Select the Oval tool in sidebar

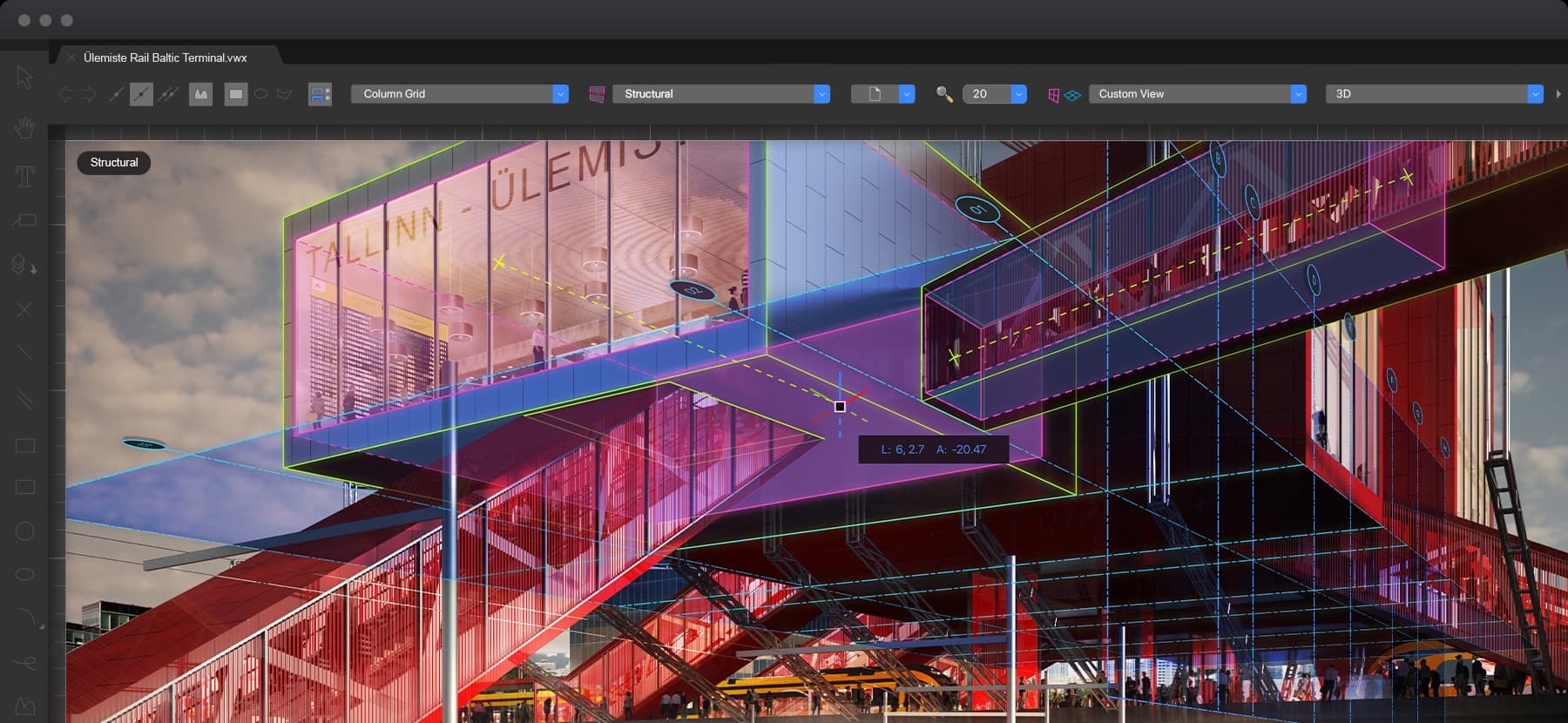point(24,574)
